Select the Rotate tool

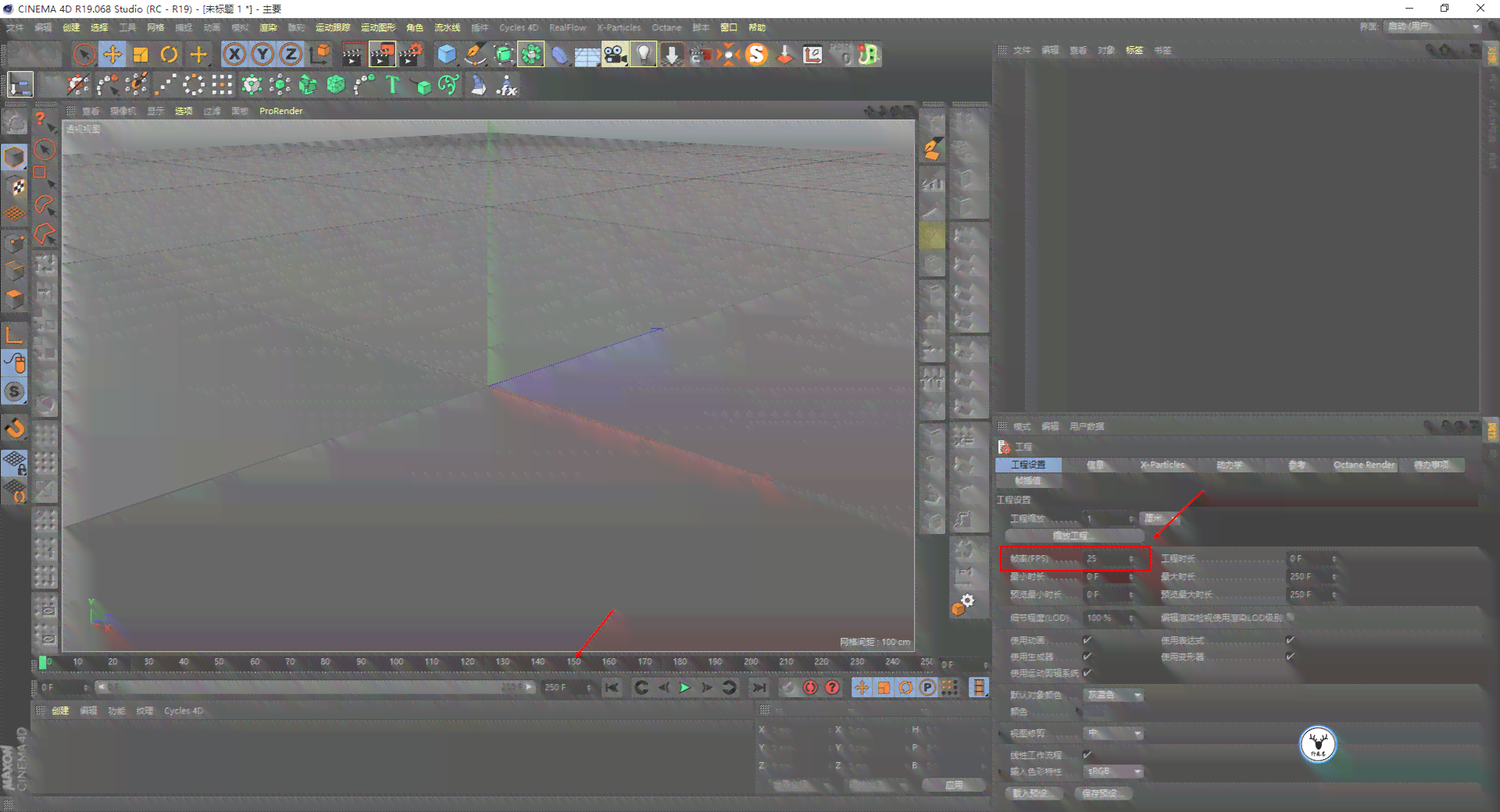(169, 54)
